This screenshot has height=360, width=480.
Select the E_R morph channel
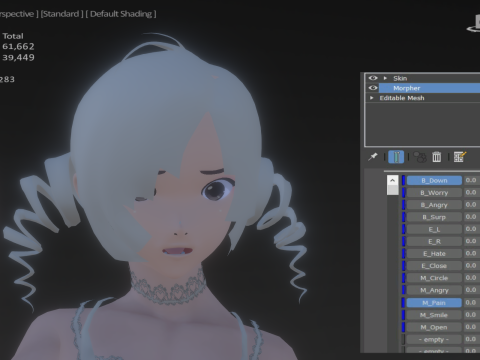click(x=434, y=241)
